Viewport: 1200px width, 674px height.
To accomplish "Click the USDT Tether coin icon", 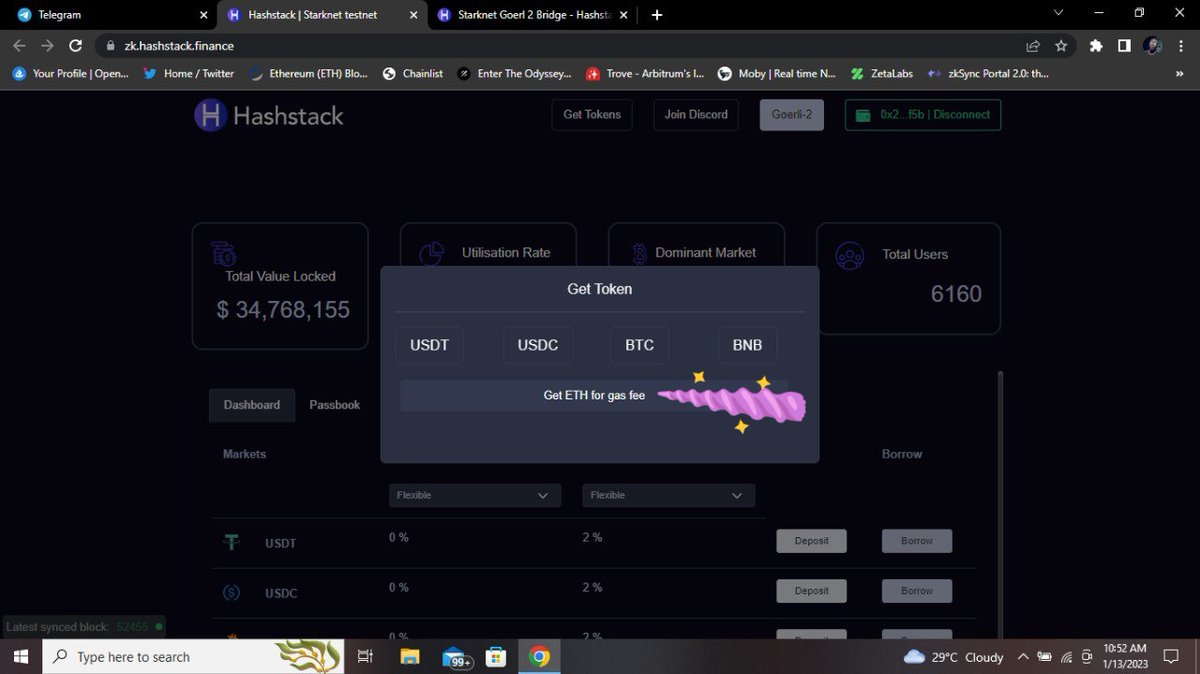I will coord(232,542).
